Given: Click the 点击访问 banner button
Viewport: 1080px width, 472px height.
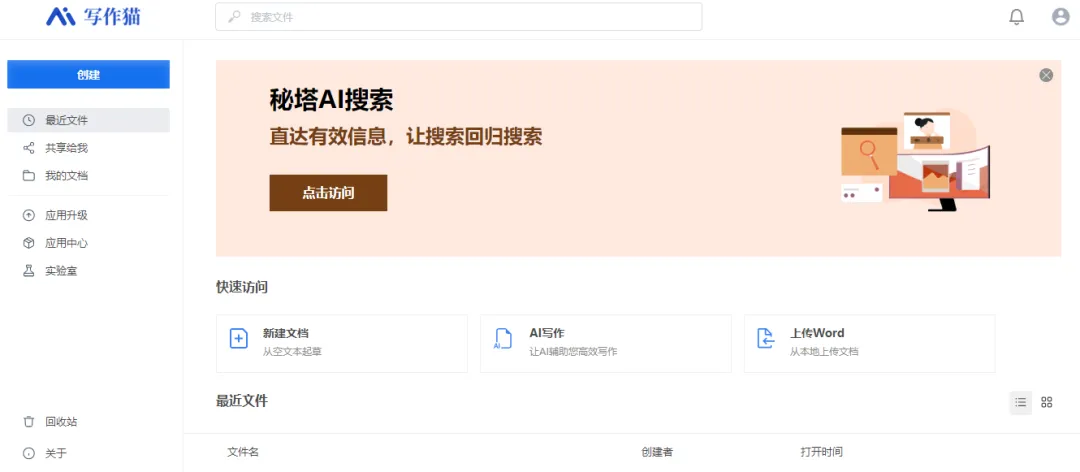Looking at the screenshot, I should (x=328, y=193).
